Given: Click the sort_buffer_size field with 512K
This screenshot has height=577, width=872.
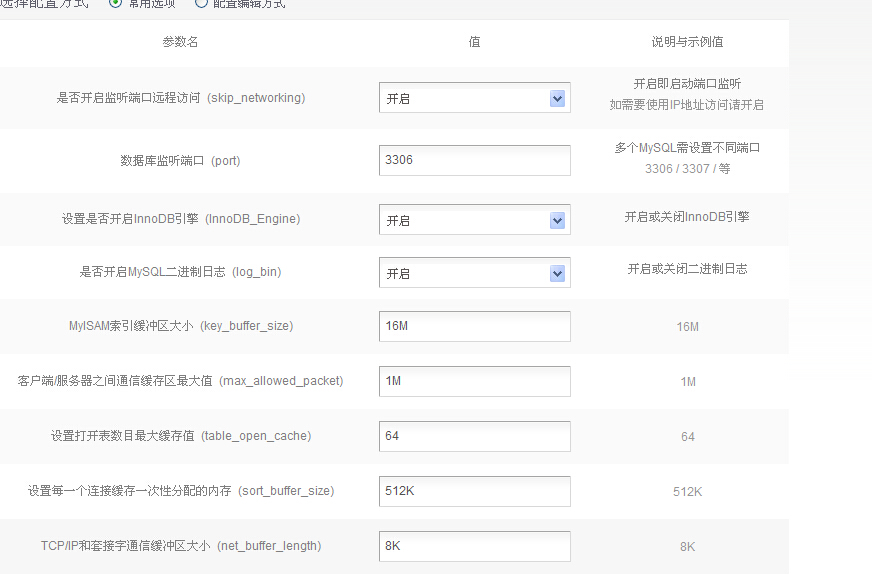Looking at the screenshot, I should 474,491.
